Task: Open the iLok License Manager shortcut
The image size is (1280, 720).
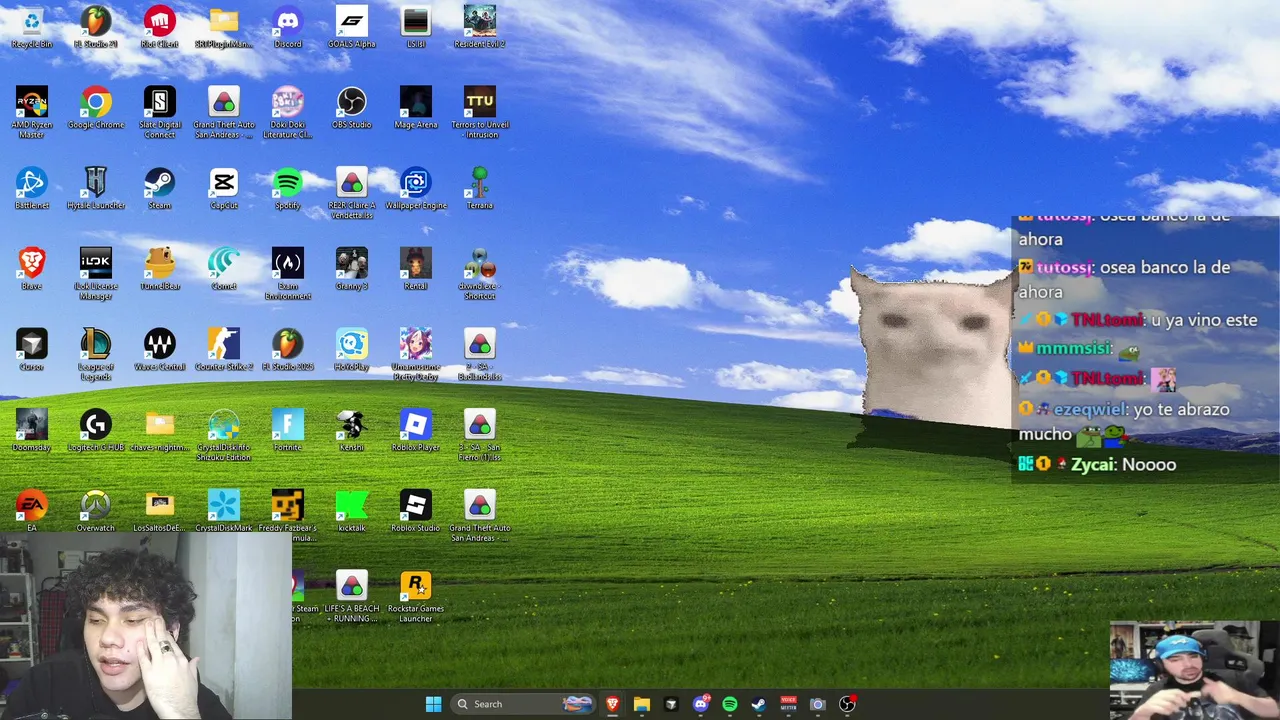Action: tap(96, 274)
